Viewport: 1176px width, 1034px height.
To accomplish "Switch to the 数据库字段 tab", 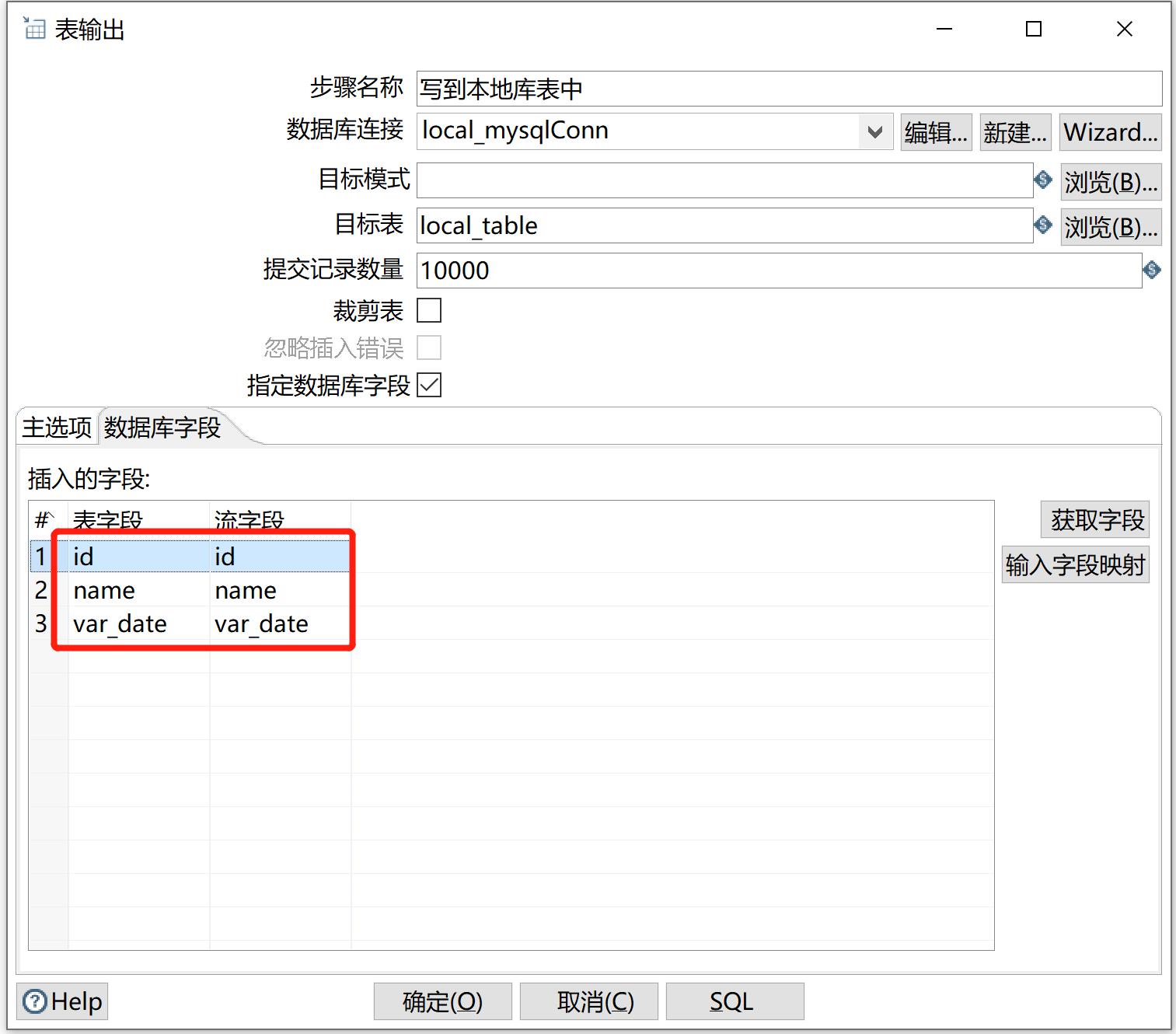I will (x=162, y=428).
